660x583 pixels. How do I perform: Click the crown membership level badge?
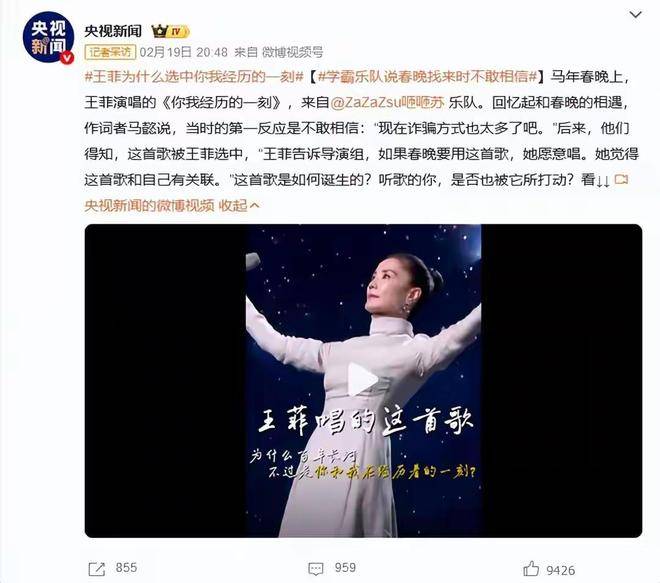tap(170, 31)
